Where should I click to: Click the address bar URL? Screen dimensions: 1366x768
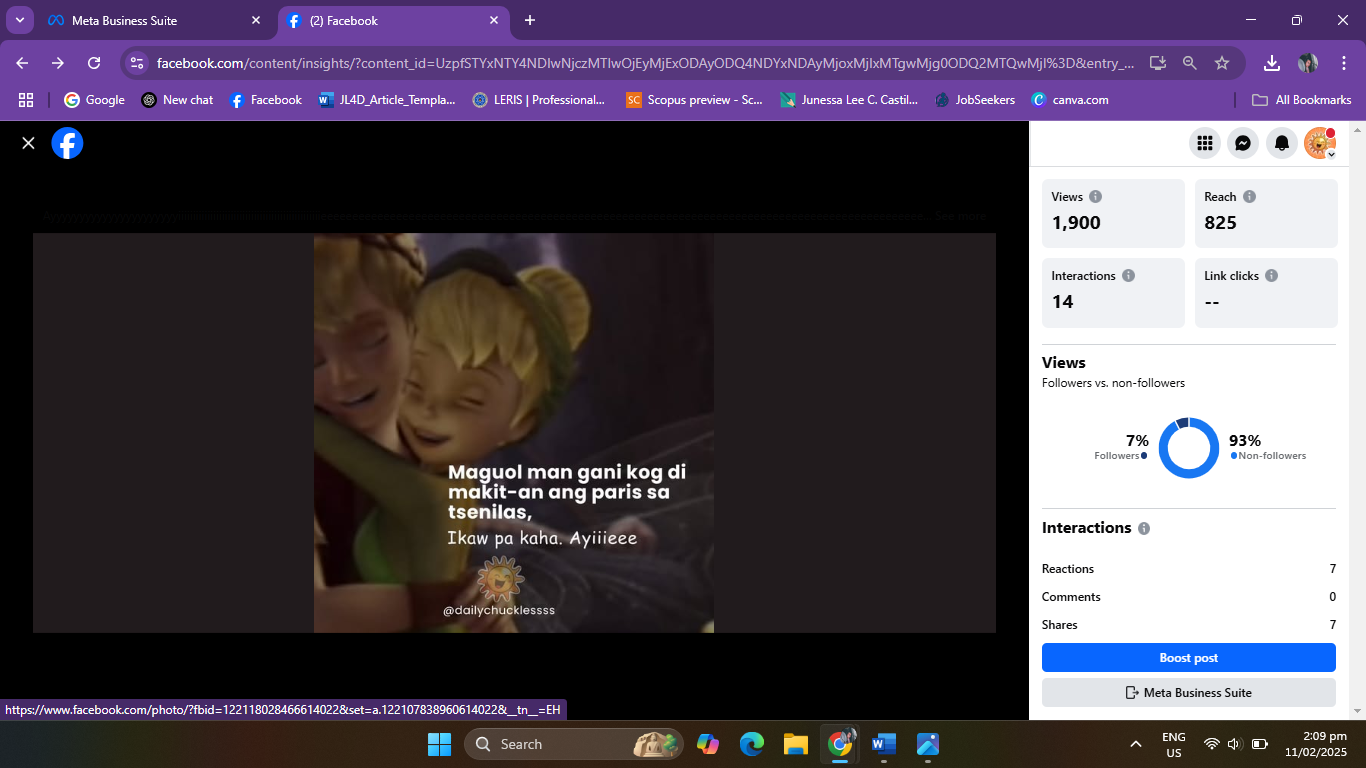(x=645, y=63)
